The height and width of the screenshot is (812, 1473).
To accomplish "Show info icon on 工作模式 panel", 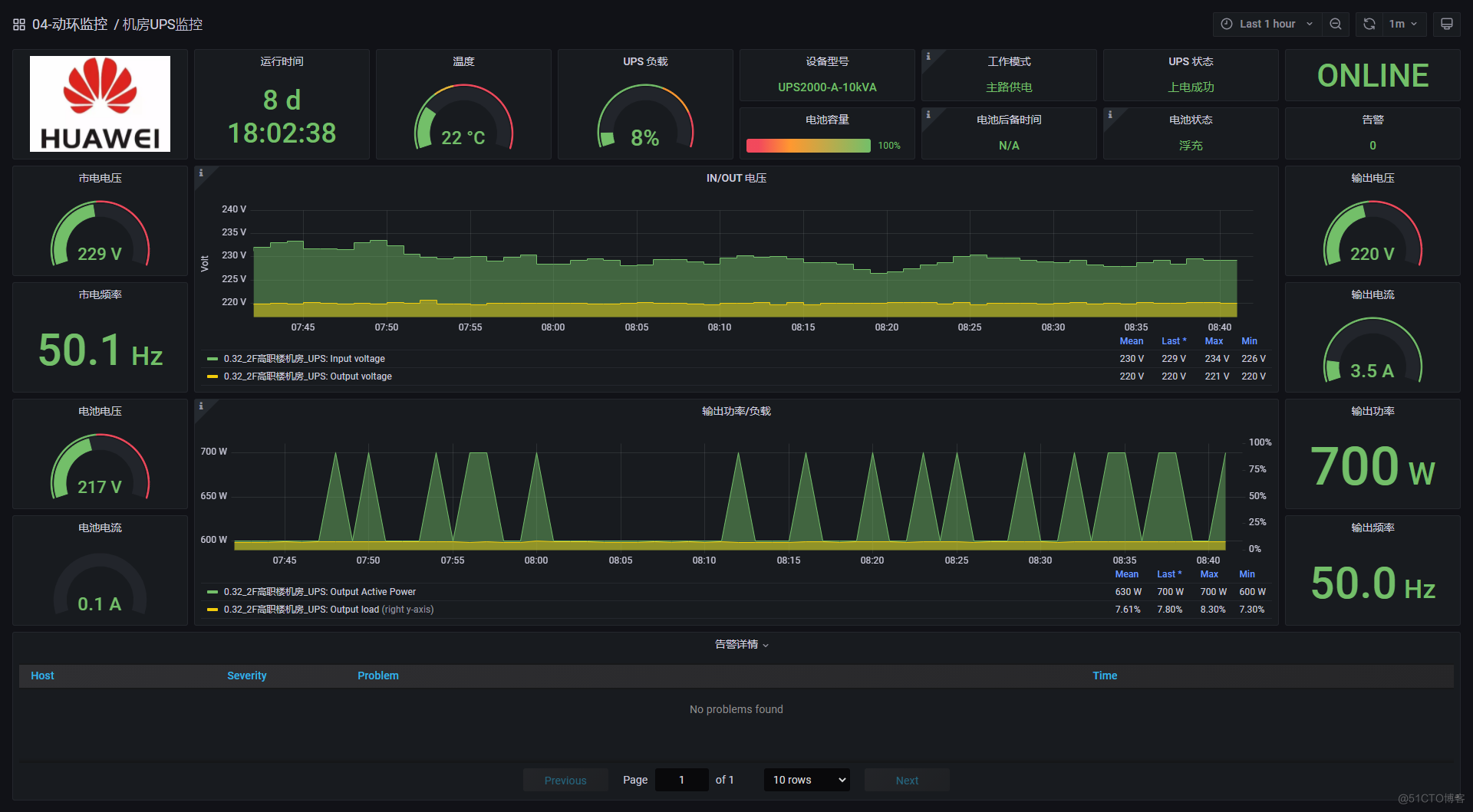I will (928, 57).
